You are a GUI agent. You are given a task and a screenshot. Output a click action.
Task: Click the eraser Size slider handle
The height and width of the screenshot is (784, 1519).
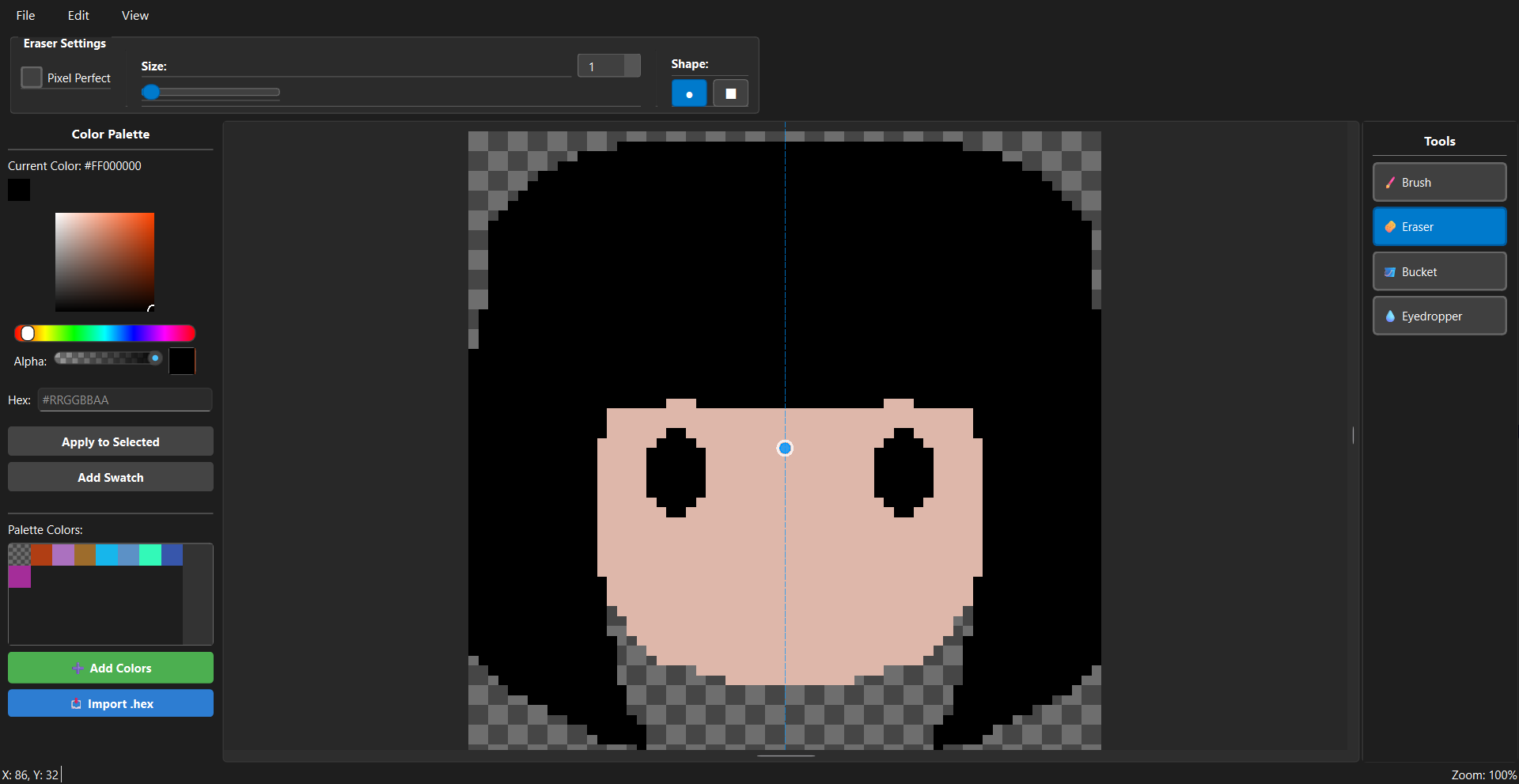(150, 92)
